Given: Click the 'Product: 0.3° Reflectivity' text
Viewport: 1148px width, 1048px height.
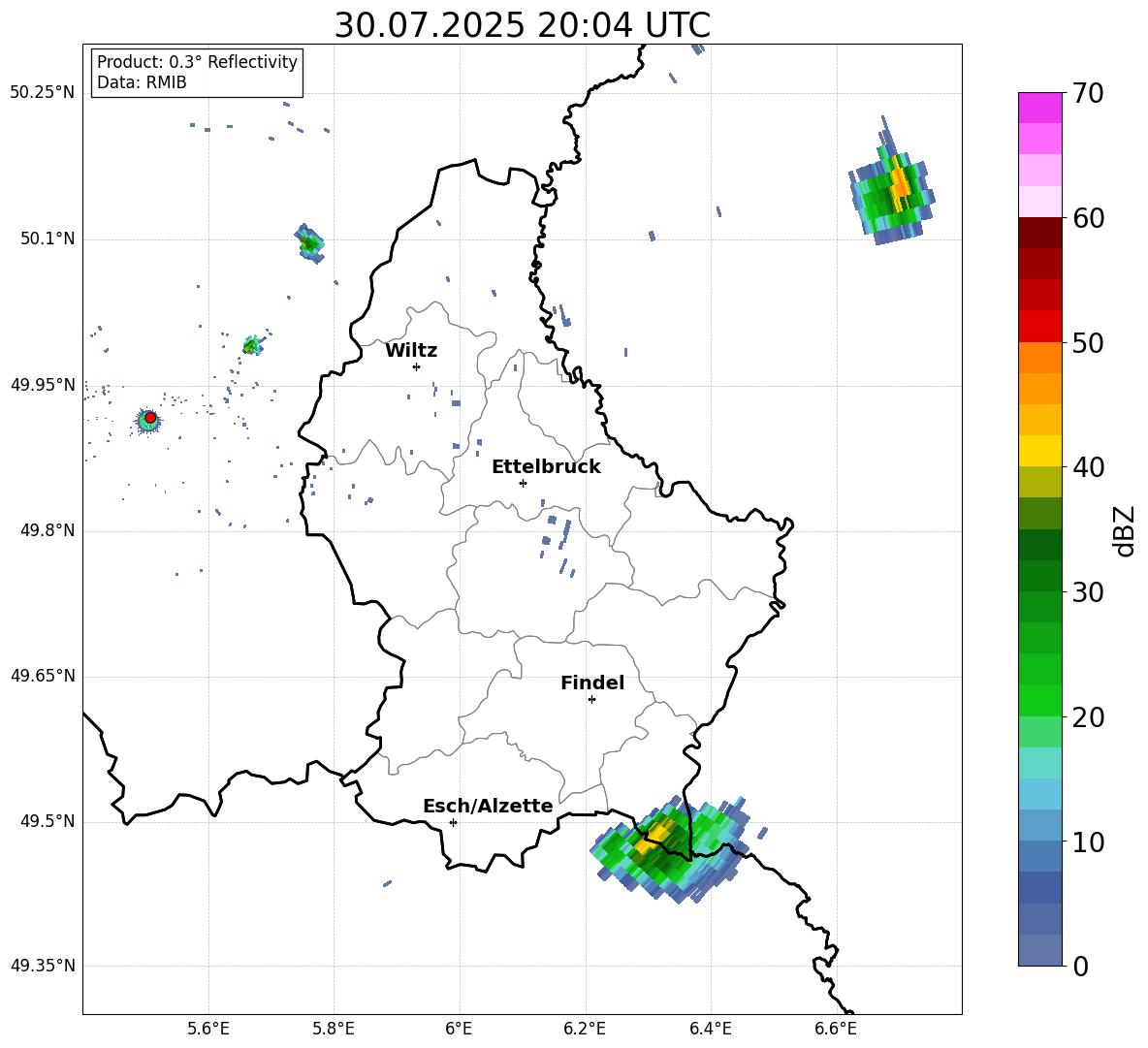Looking at the screenshot, I should 197,62.
